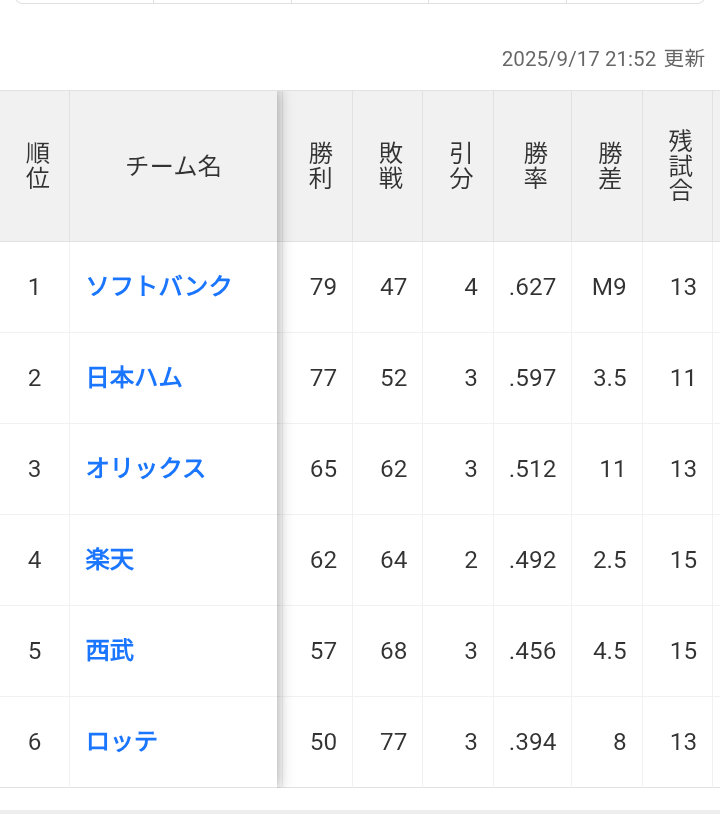Open the 楽天 team link
Viewport: 720px width, 814px height.
(x=110, y=560)
